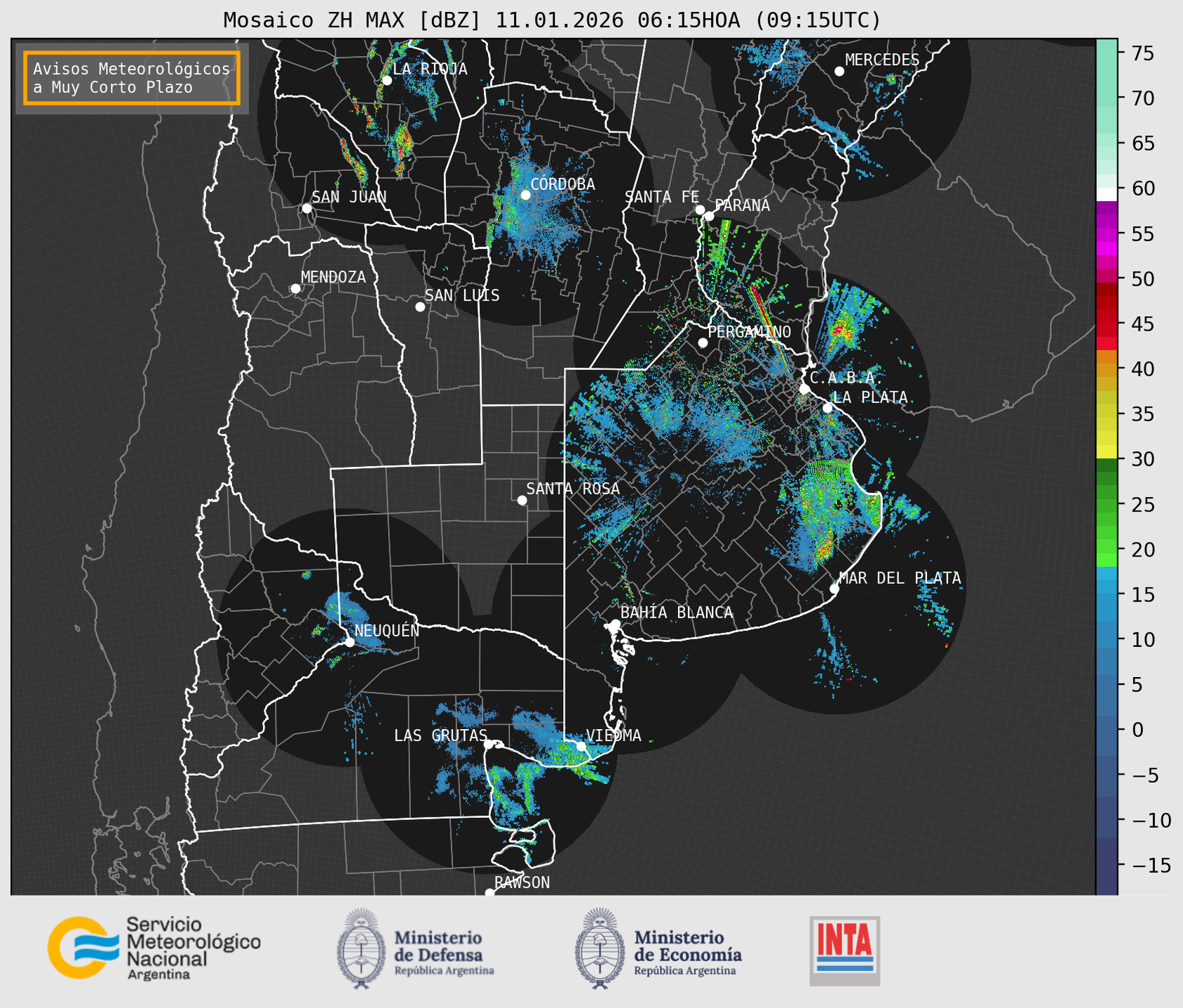The image size is (1183, 1008).
Task: Click the Mendoza city marker dot
Action: click(x=295, y=289)
